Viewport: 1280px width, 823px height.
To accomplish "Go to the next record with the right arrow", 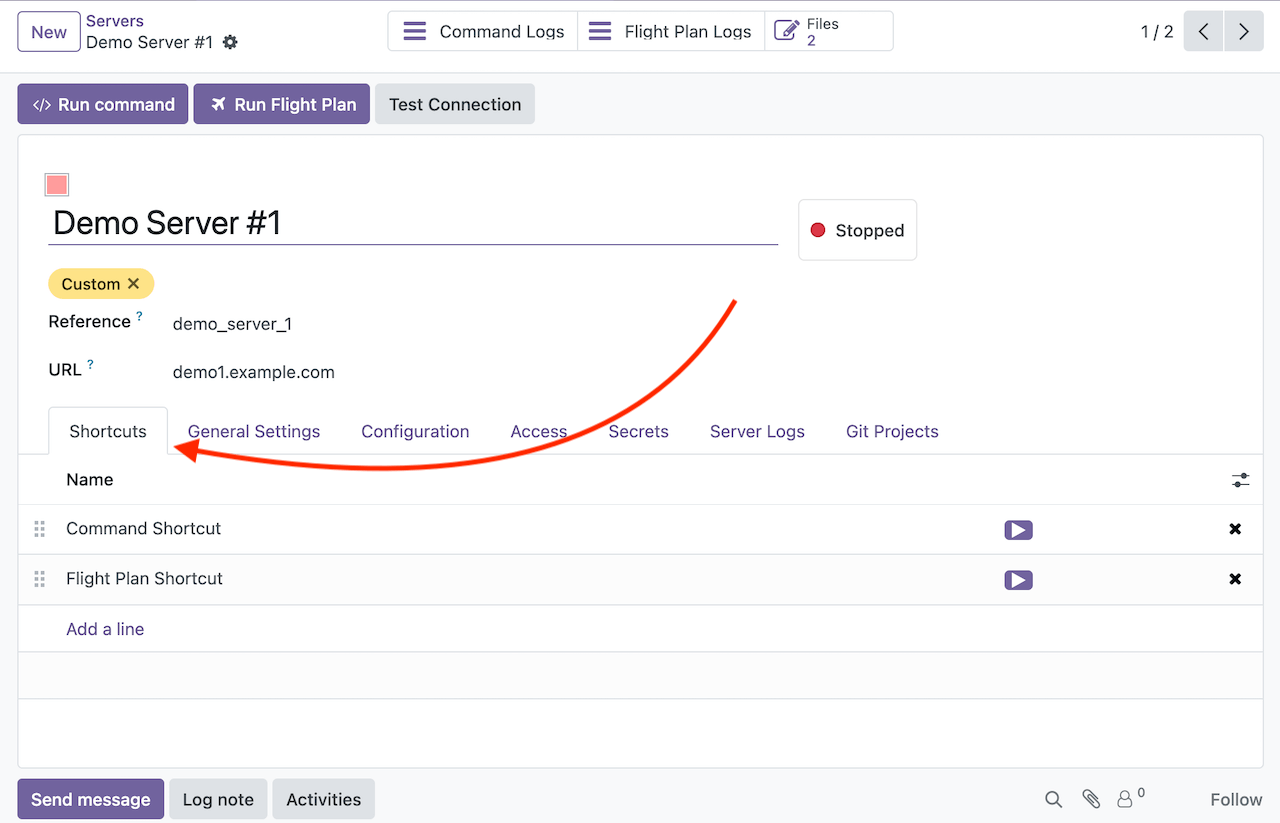I will click(x=1243, y=31).
